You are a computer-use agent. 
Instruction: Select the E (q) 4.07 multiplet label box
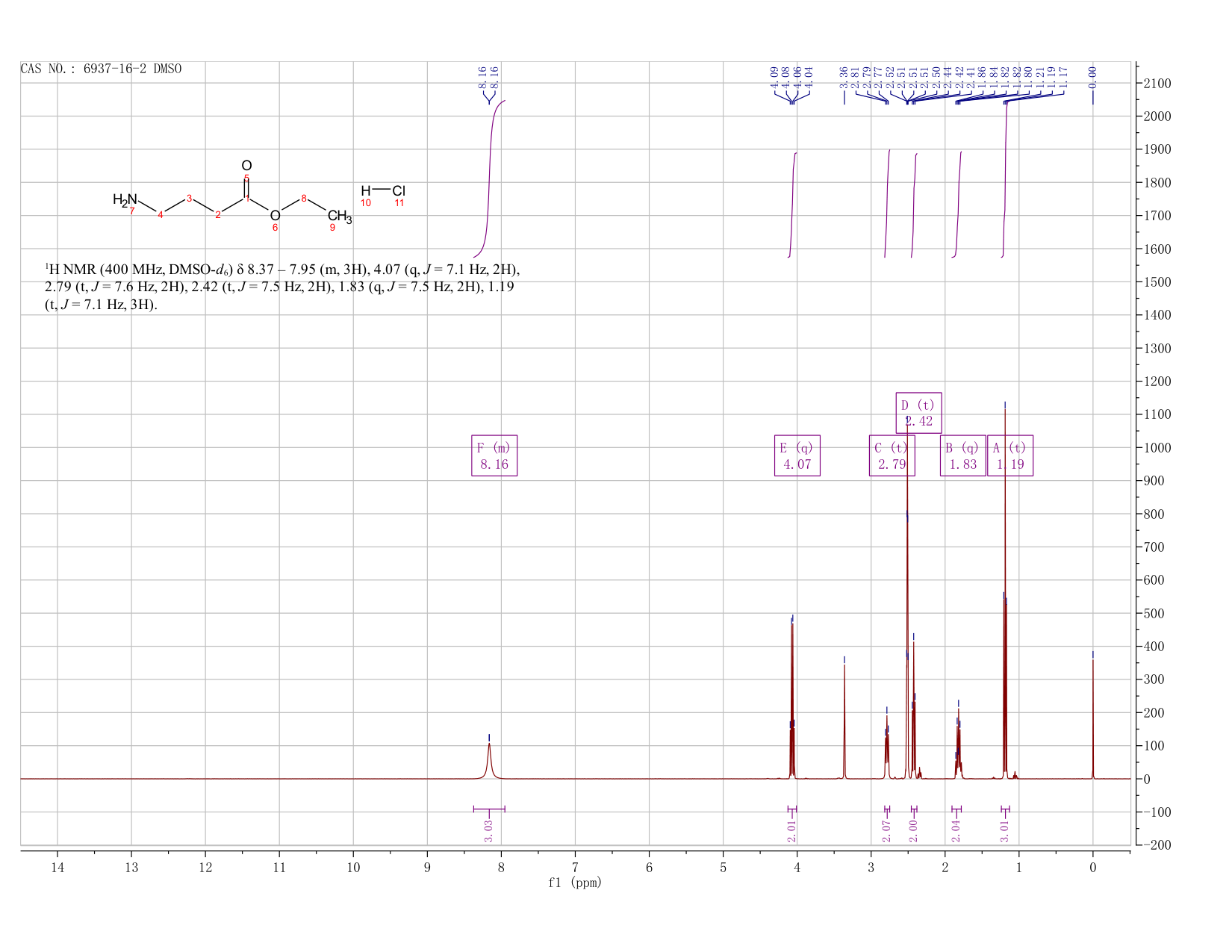click(797, 455)
